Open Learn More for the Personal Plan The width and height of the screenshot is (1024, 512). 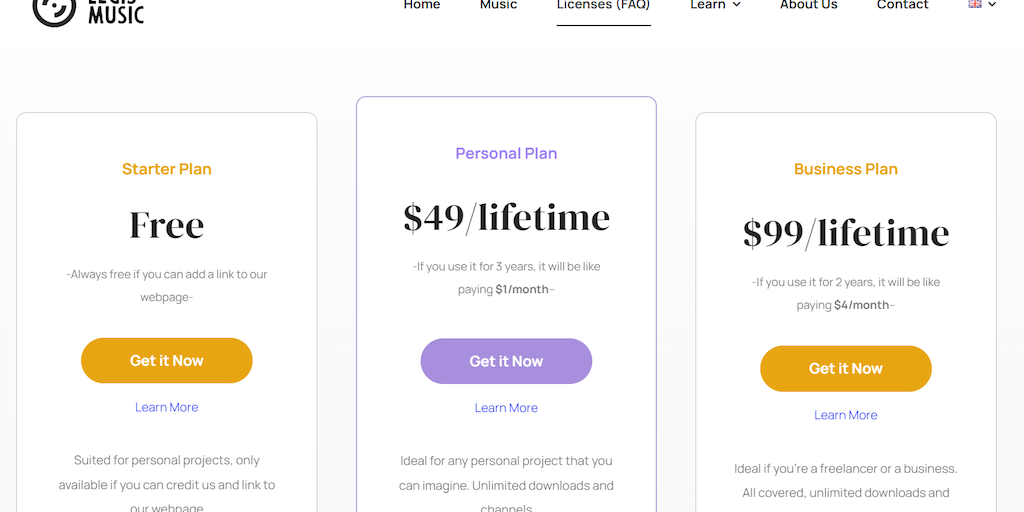tap(506, 408)
